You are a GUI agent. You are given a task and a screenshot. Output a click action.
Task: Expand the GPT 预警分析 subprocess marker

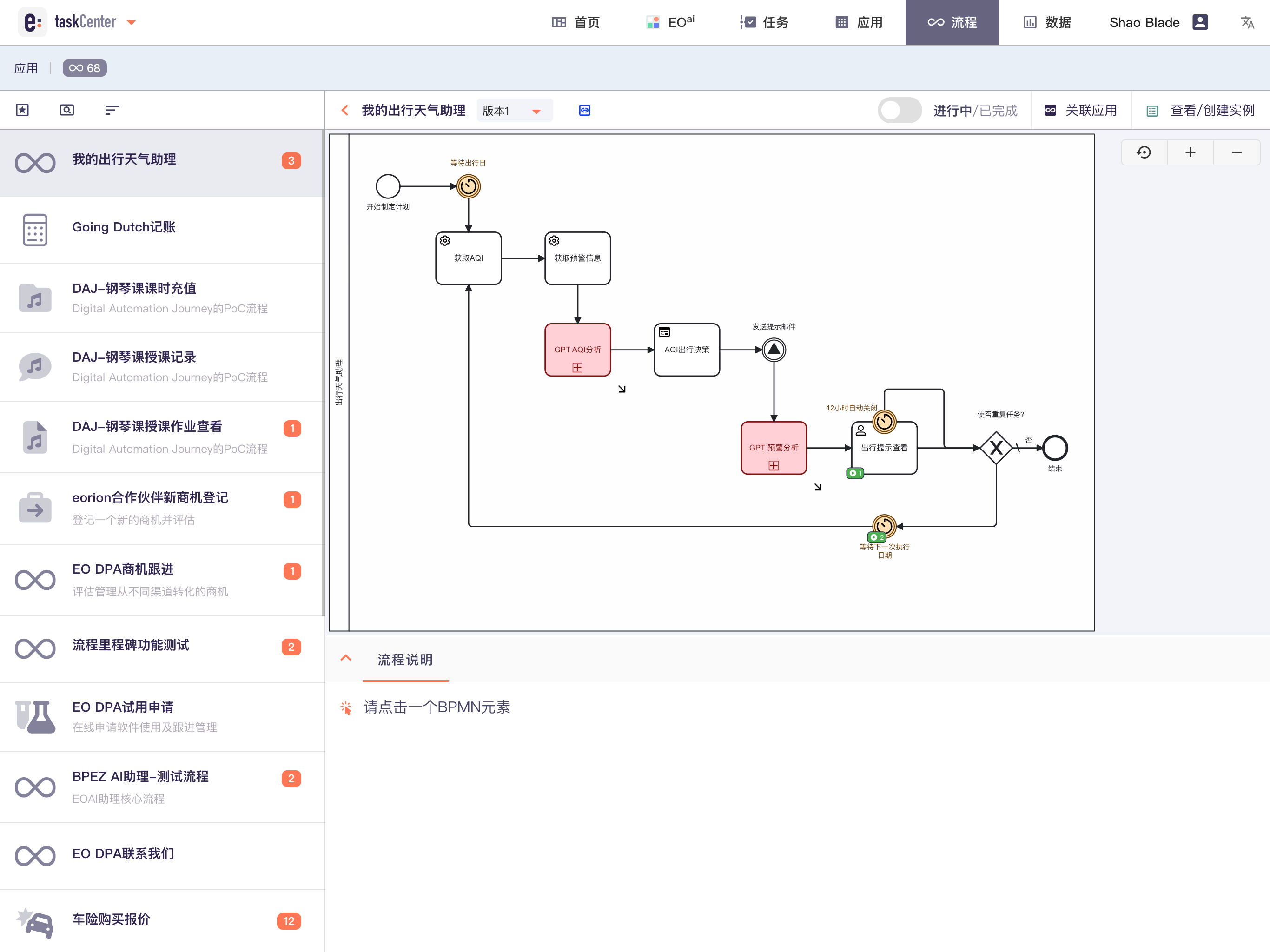pos(774,466)
